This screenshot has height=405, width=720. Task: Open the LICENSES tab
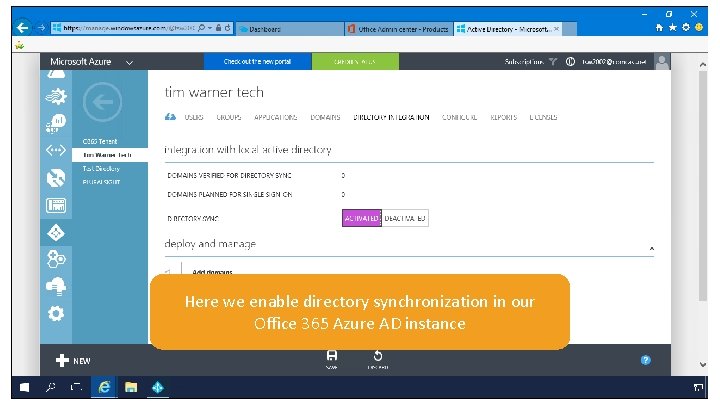(x=543, y=118)
